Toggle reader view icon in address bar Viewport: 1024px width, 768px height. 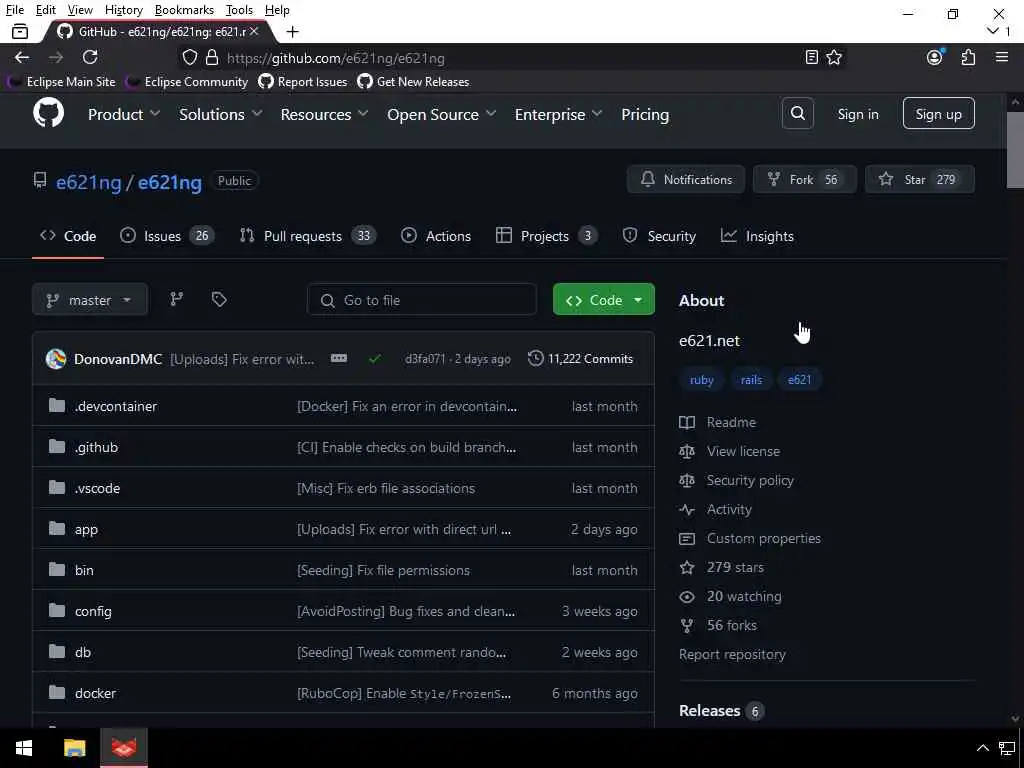coord(811,57)
